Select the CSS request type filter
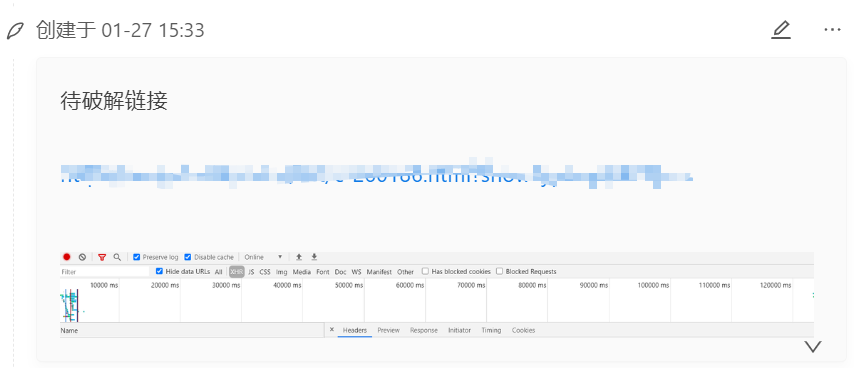 tap(265, 272)
